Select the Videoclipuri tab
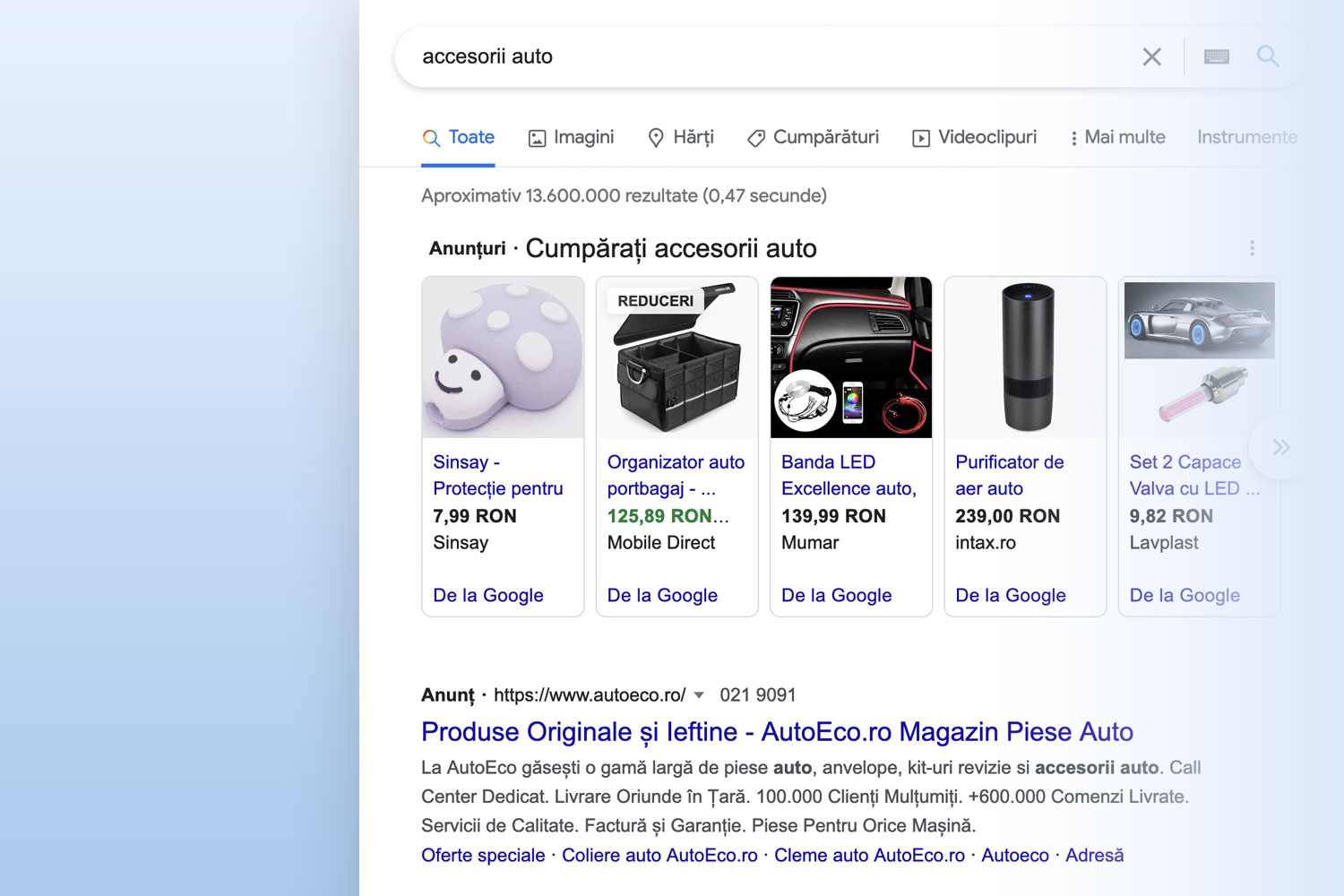Image resolution: width=1344 pixels, height=896 pixels. pyautogui.click(x=975, y=137)
